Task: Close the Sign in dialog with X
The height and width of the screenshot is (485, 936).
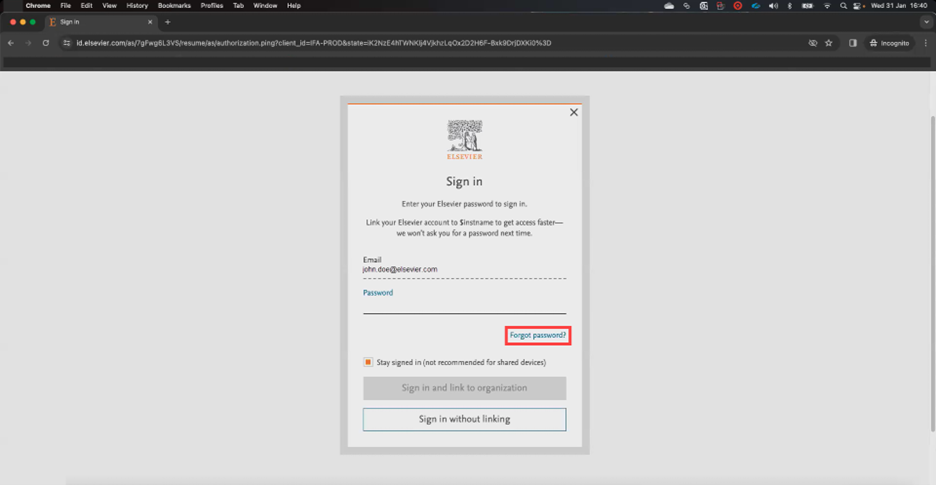Action: pyautogui.click(x=574, y=112)
